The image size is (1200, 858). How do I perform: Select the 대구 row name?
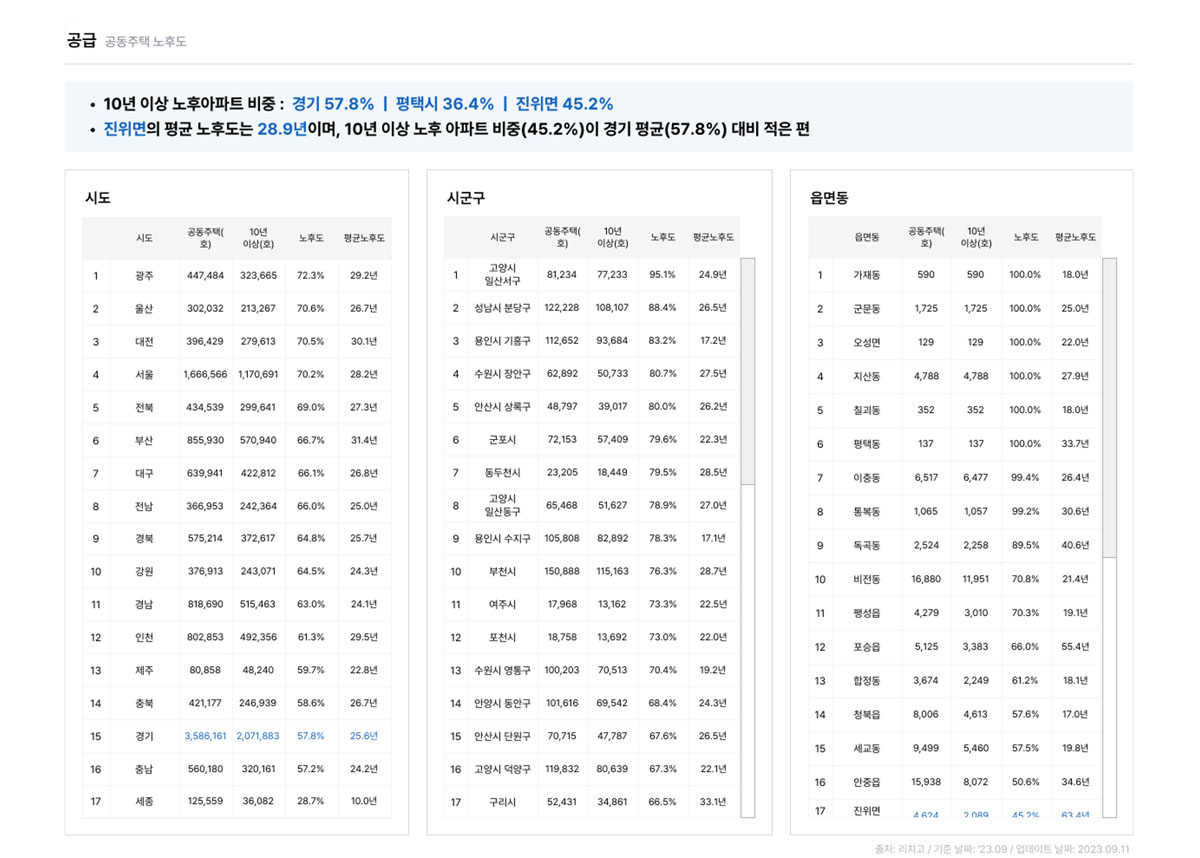(145, 473)
